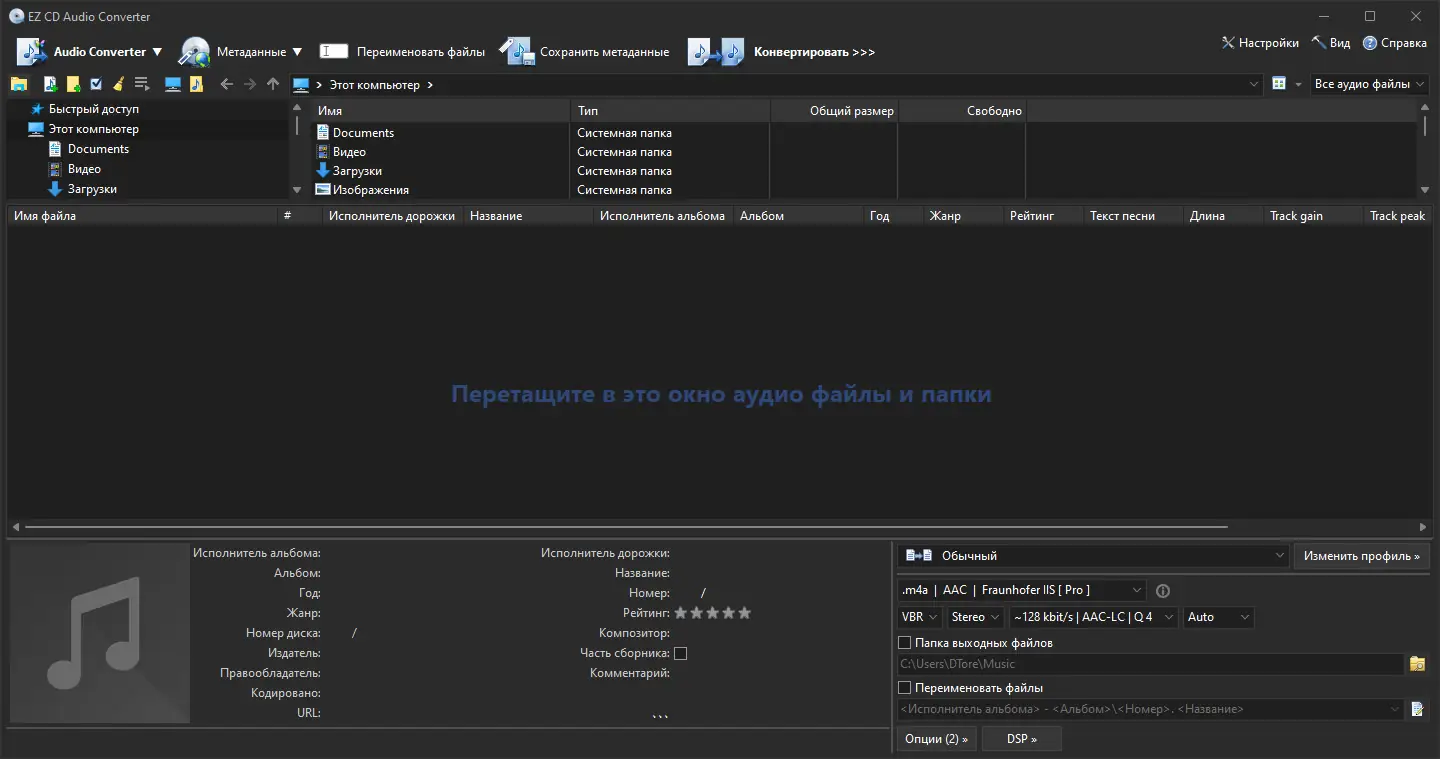
Task: Click the add folder icon in toolbar
Action: [x=72, y=84]
